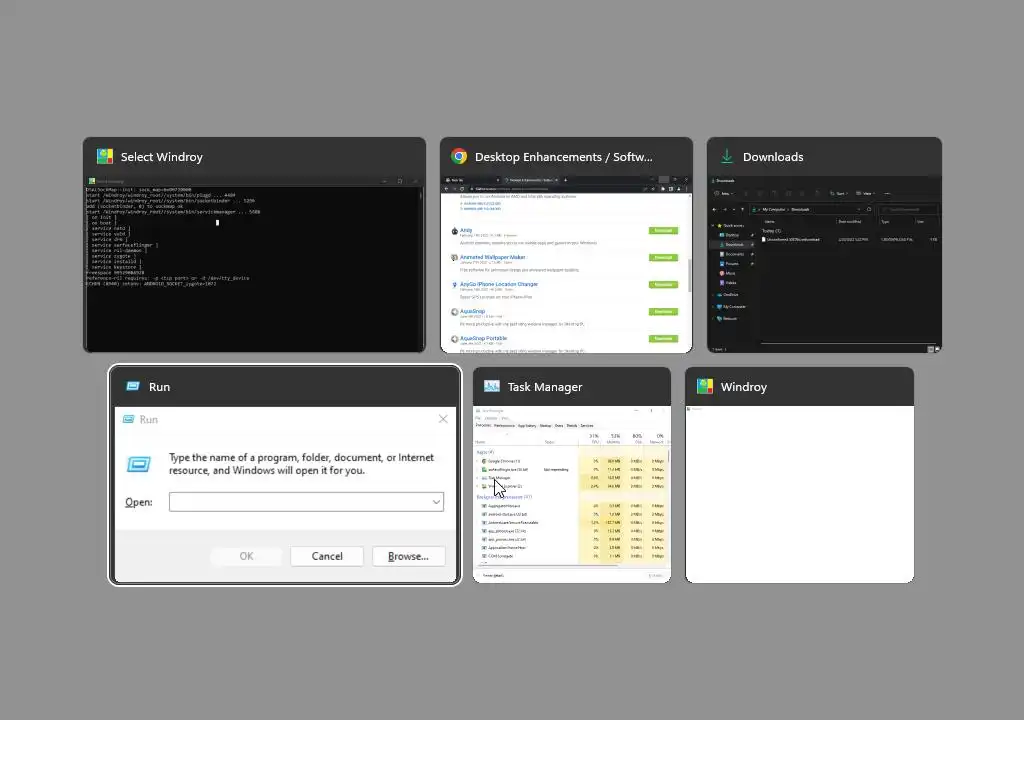This screenshot has height=768, width=1024.
Task: Click the Chrome icon beside Desktop Enhancements title
Action: click(x=459, y=156)
